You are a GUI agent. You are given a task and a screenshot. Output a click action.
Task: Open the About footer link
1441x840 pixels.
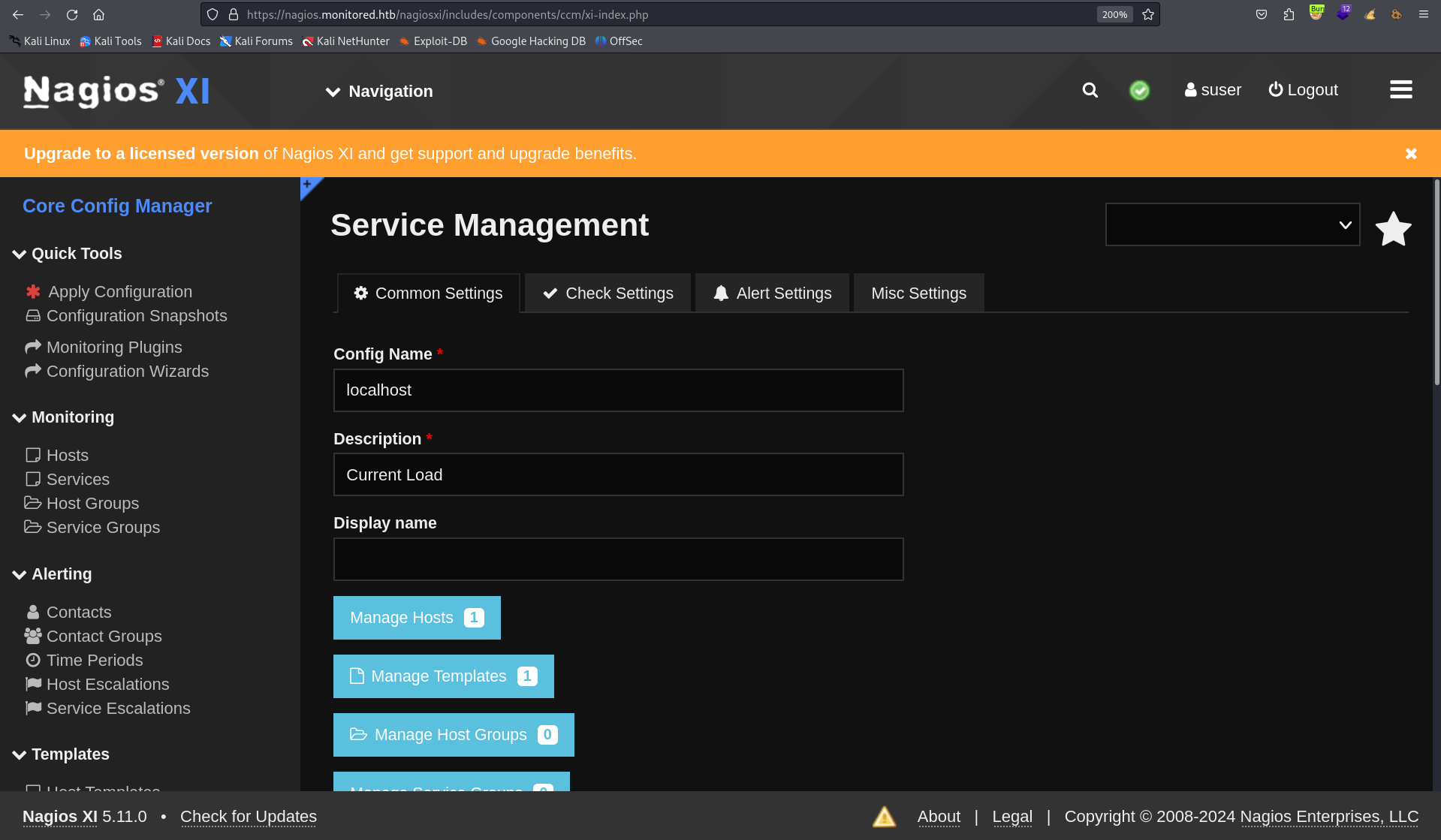[x=939, y=817]
